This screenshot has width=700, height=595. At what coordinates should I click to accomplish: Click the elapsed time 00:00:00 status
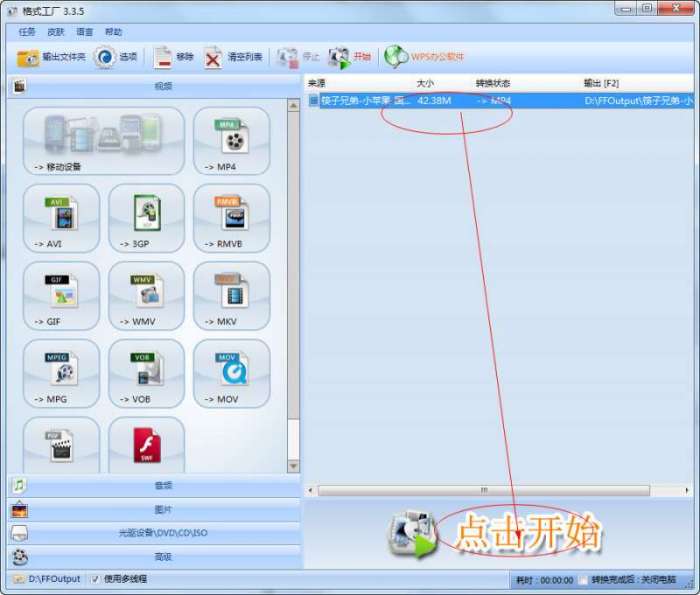point(545,580)
